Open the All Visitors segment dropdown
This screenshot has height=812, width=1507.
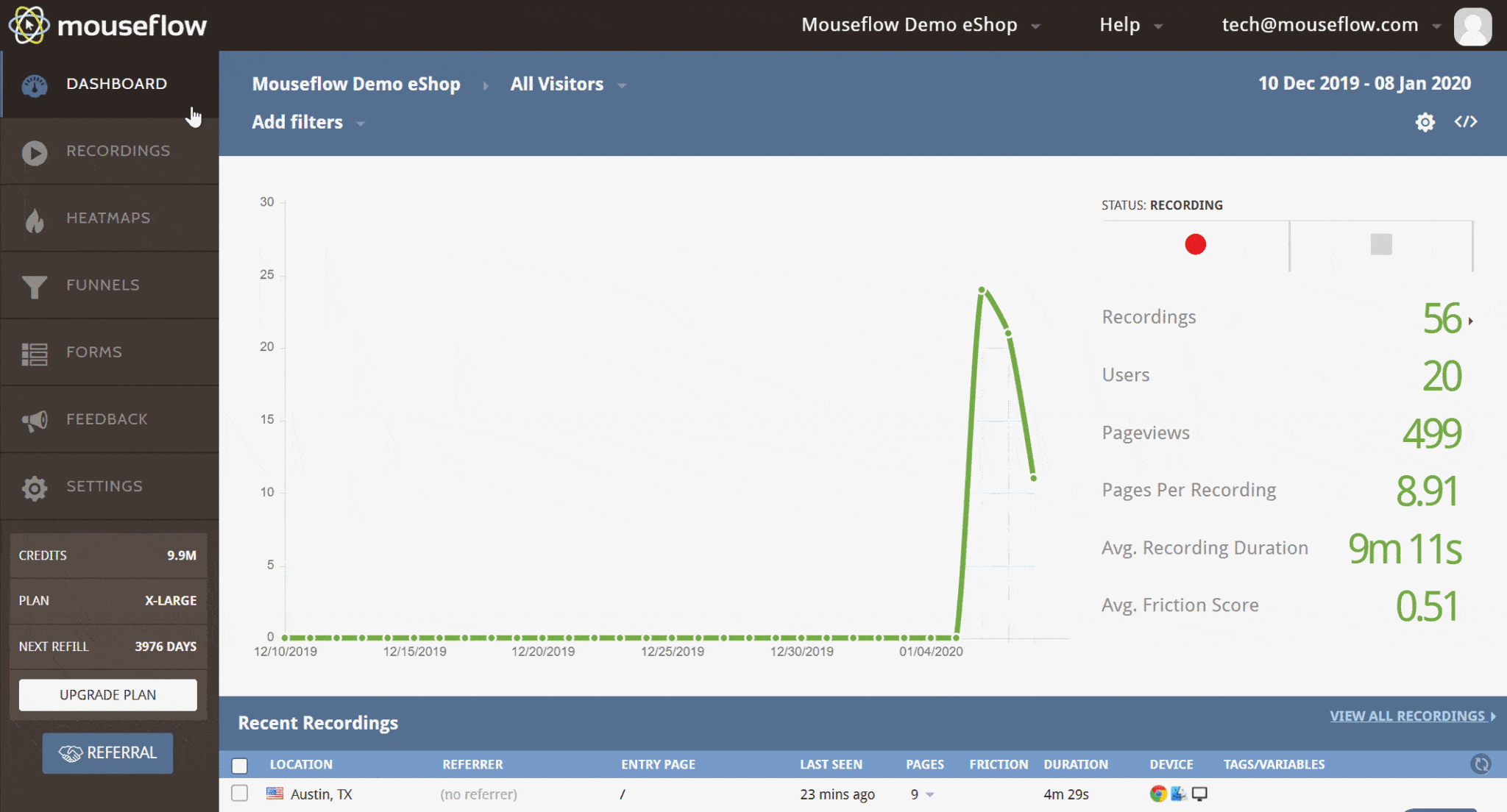coord(567,85)
